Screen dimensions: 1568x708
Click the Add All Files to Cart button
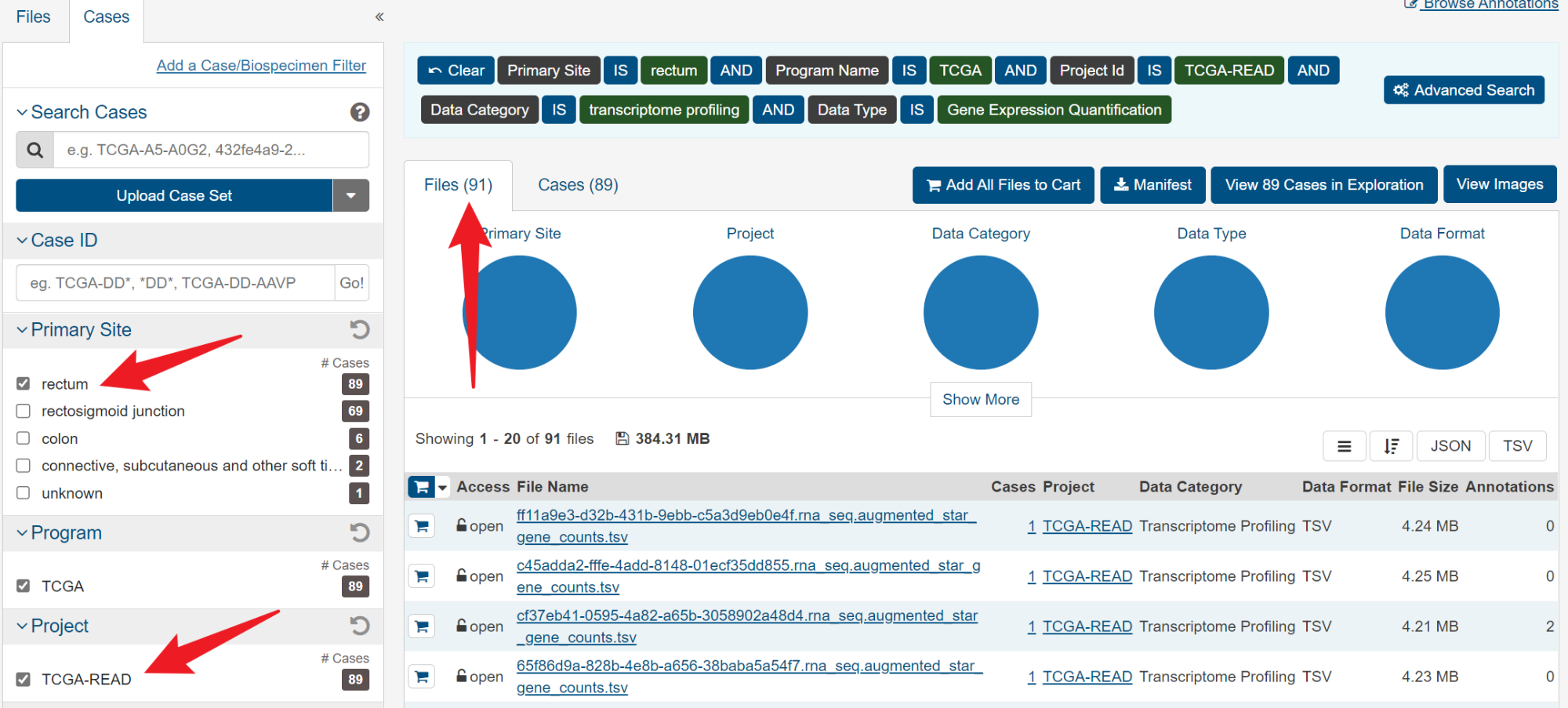coord(1003,185)
